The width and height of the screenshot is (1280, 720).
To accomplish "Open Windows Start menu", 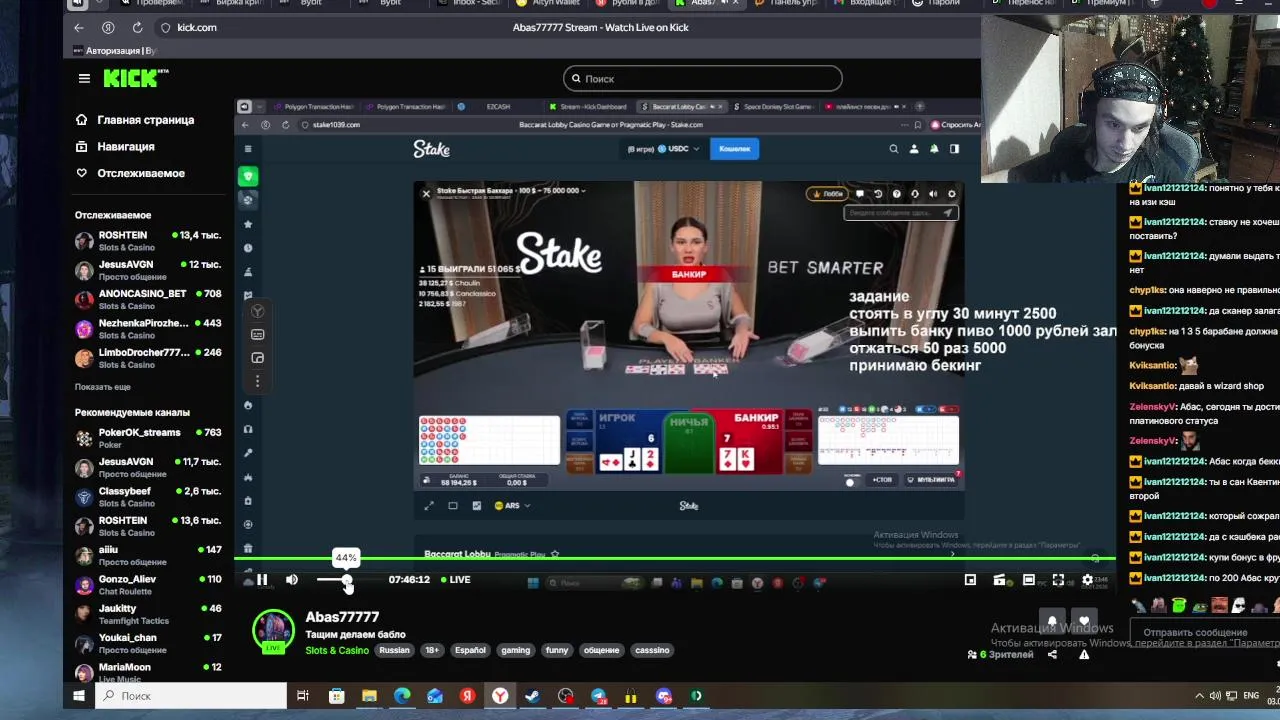I will (x=79, y=696).
